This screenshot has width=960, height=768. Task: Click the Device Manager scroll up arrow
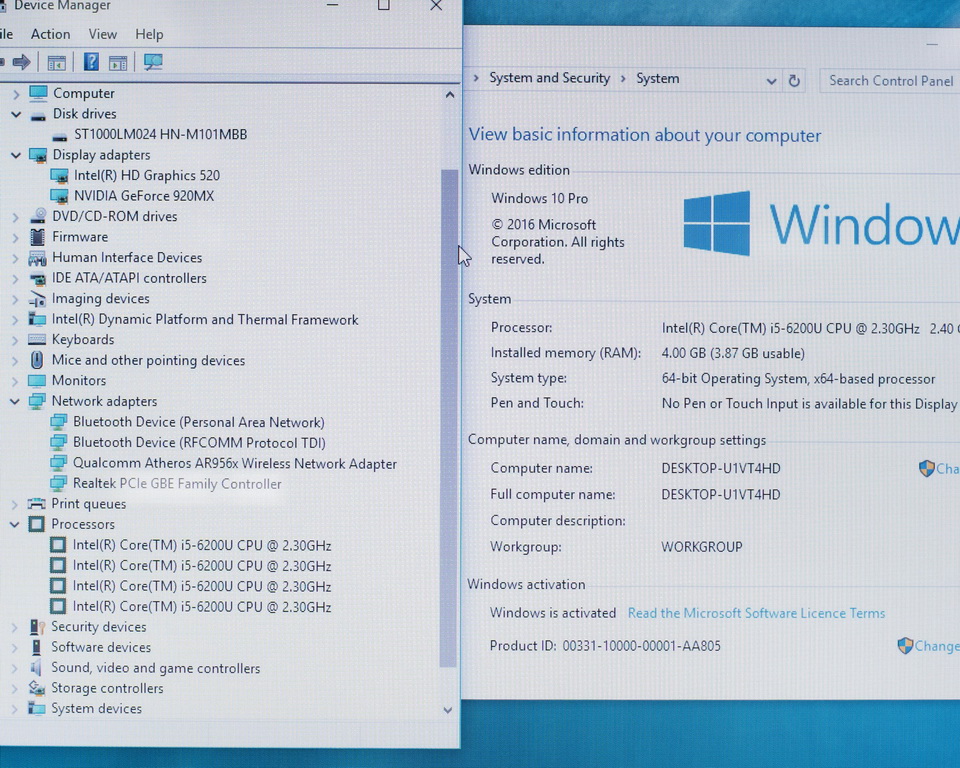point(450,95)
